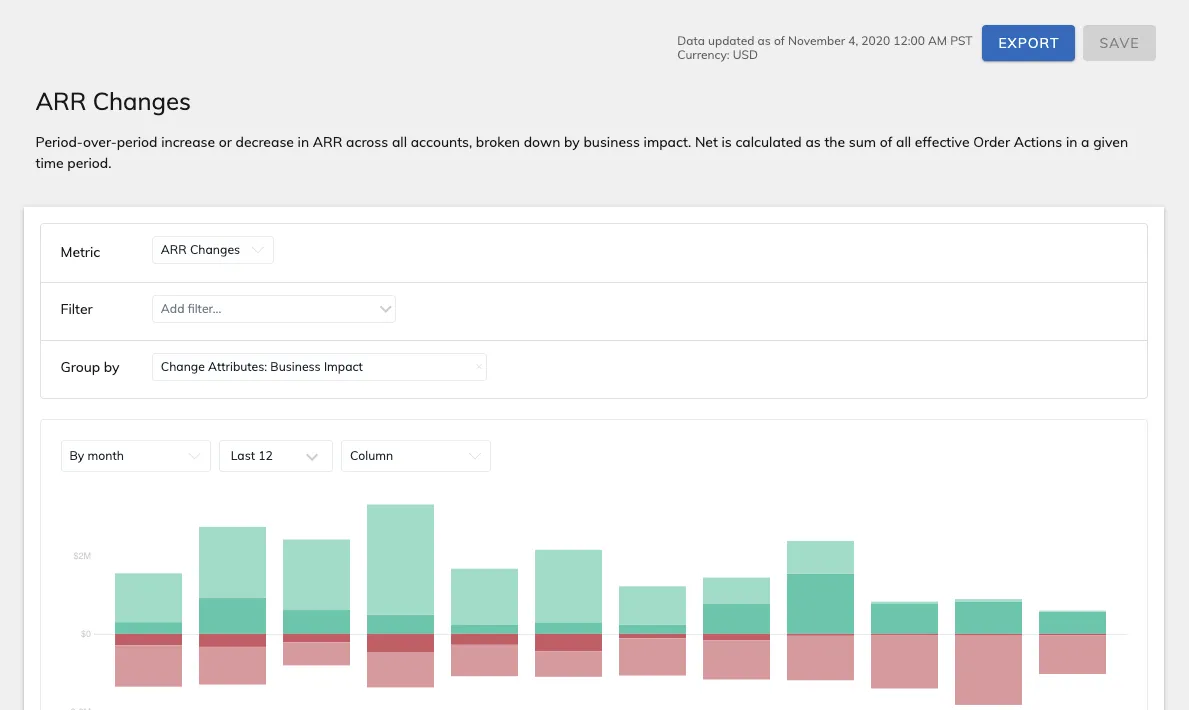Image resolution: width=1189 pixels, height=710 pixels.
Task: Expand the By month period dropdown
Action: pos(136,456)
